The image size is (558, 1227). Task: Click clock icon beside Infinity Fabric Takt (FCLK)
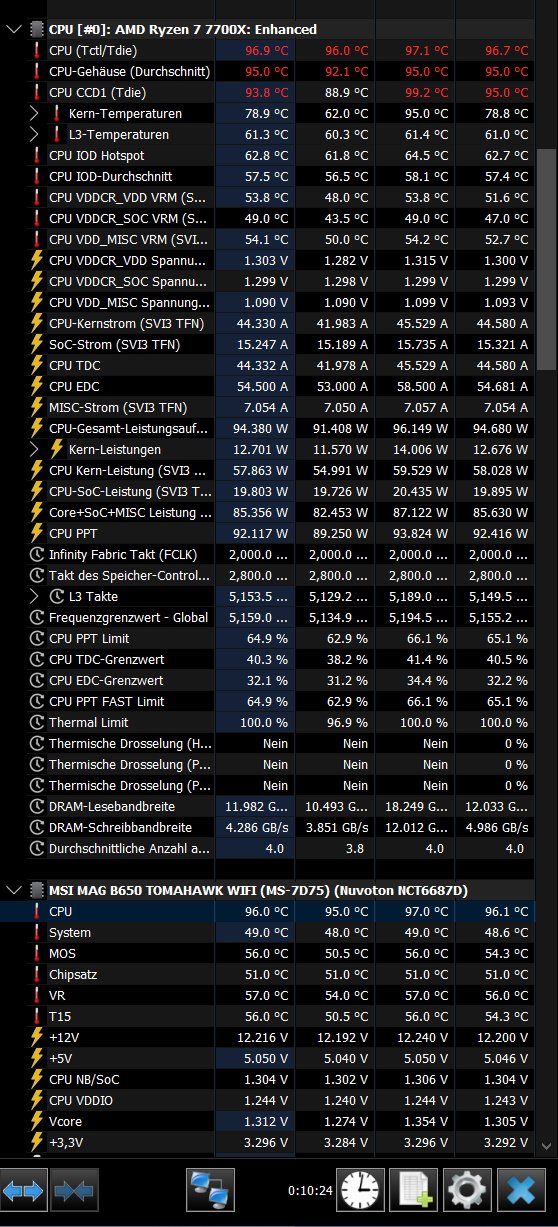pyautogui.click(x=37, y=554)
